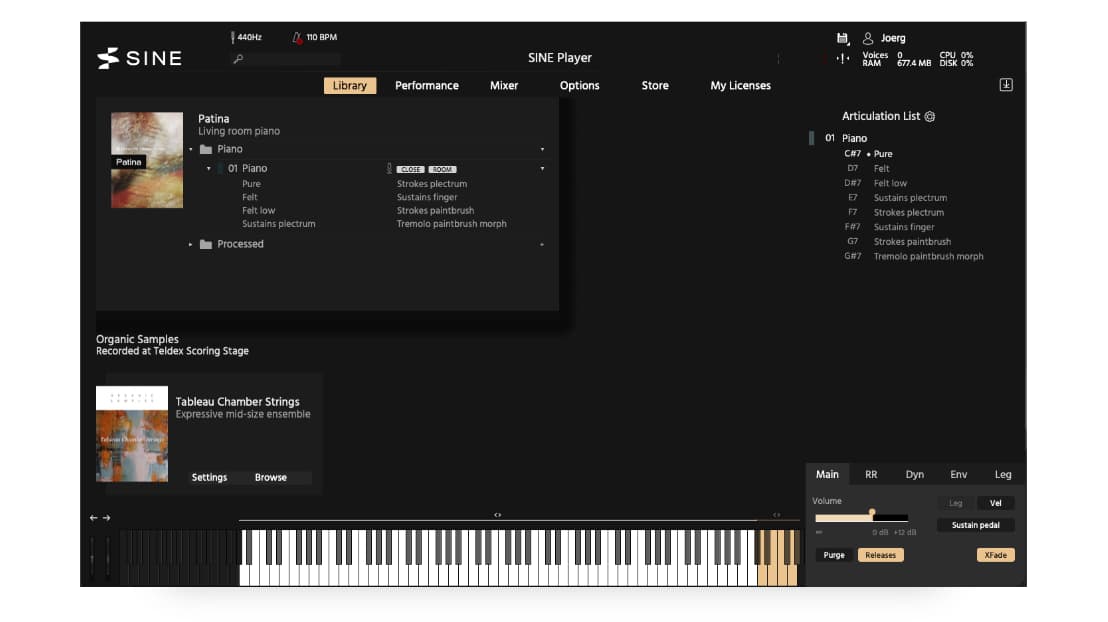Open the Joerg user account icon
The image size is (1108, 622).
[867, 37]
